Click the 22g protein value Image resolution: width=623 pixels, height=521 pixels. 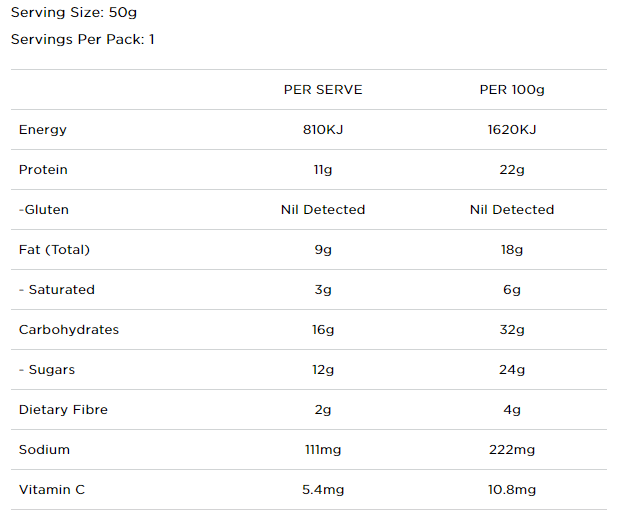pos(512,170)
